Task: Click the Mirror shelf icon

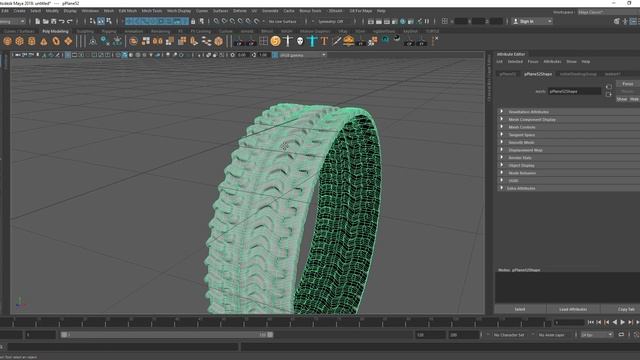Action: point(158,41)
